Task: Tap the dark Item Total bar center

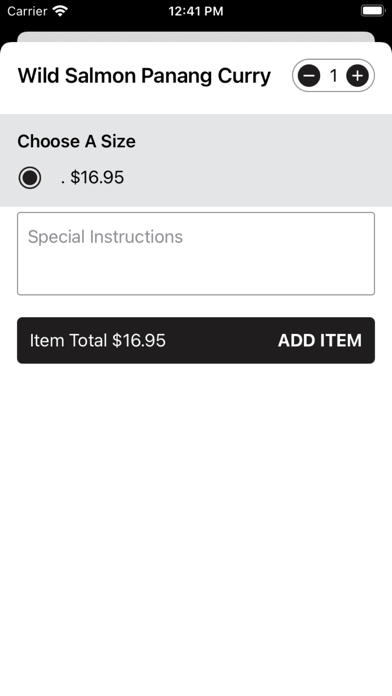Action: pyautogui.click(x=196, y=340)
